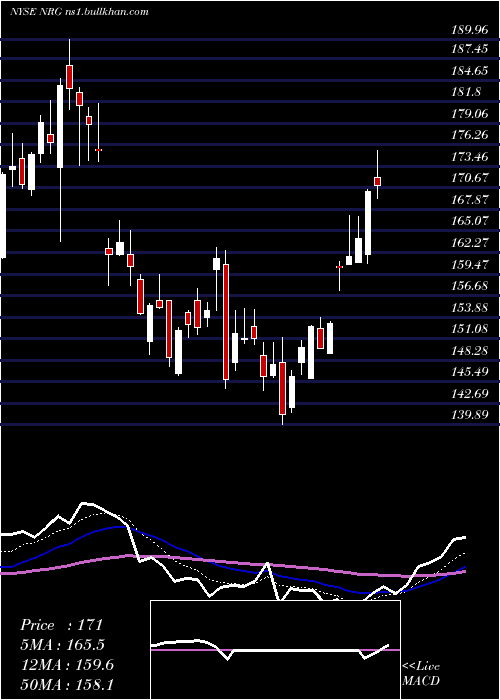Click the 179.06 price label
The width and height of the screenshot is (500, 700).
click(x=470, y=113)
